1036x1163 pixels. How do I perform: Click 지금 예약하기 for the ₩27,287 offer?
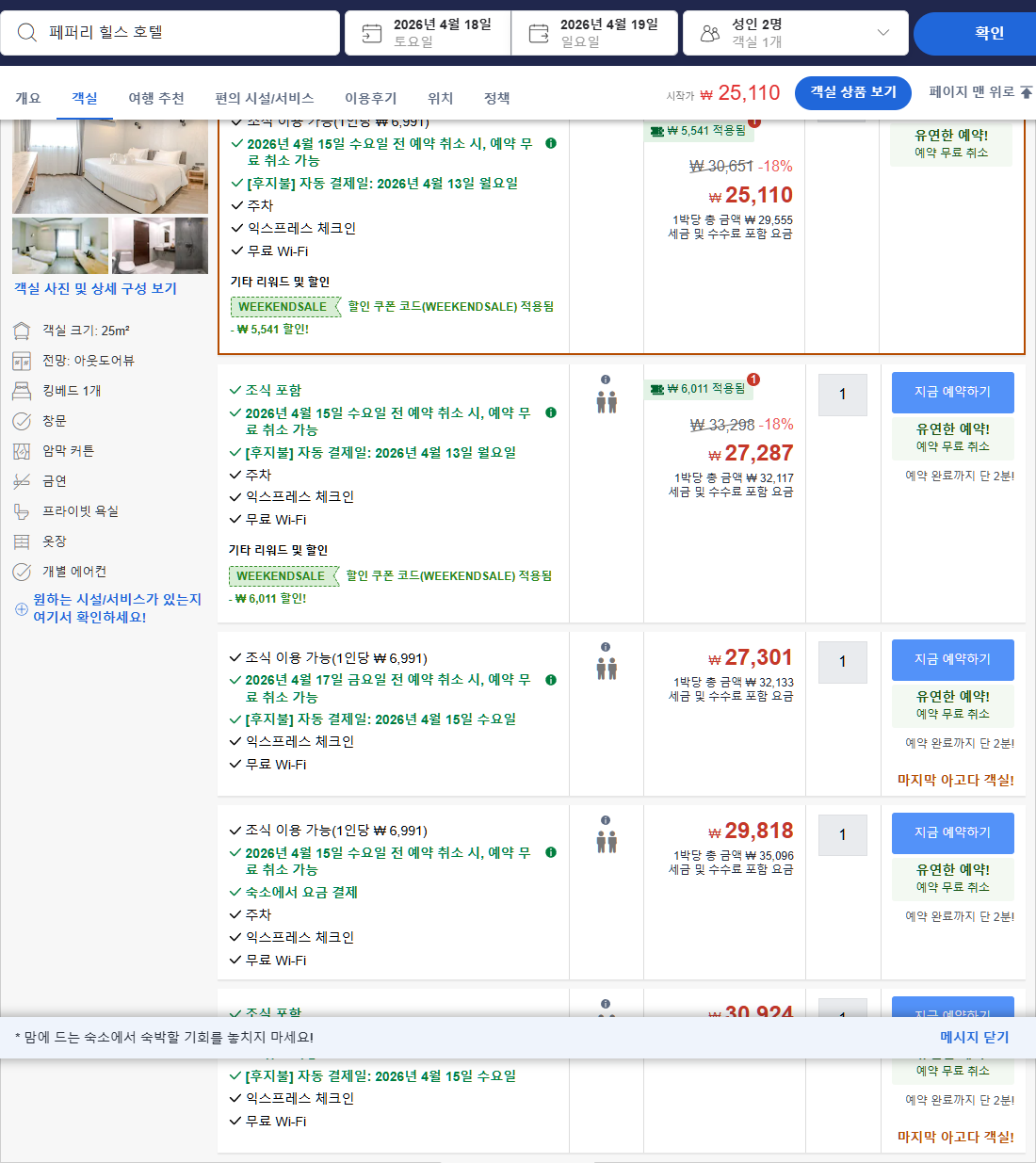[953, 393]
